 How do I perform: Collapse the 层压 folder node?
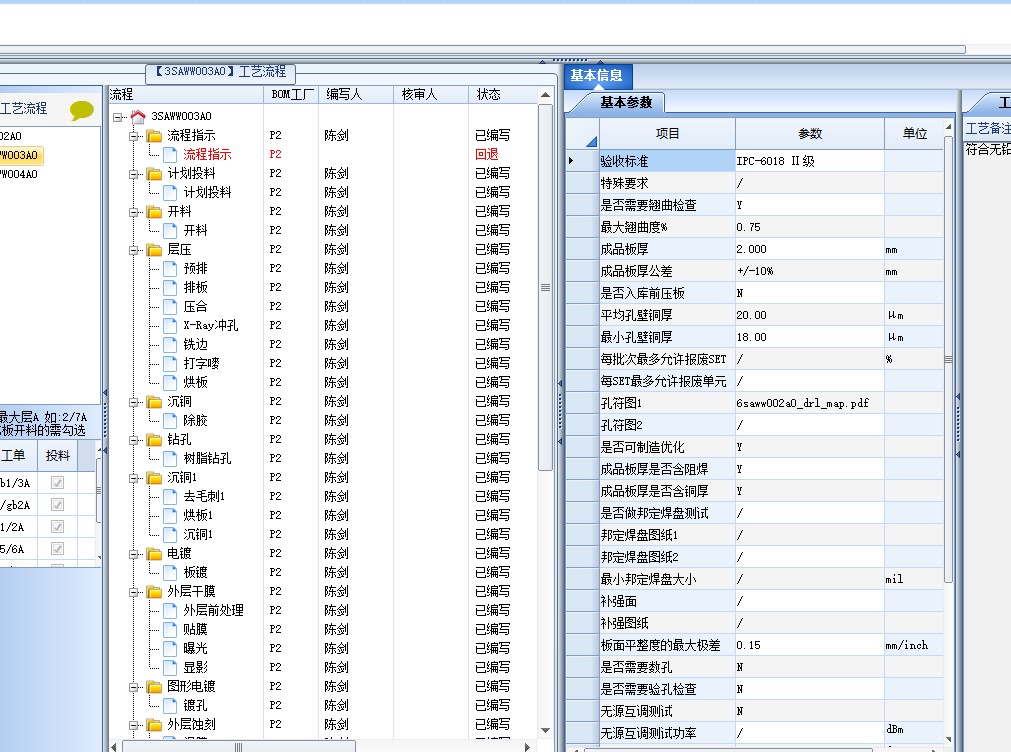133,250
